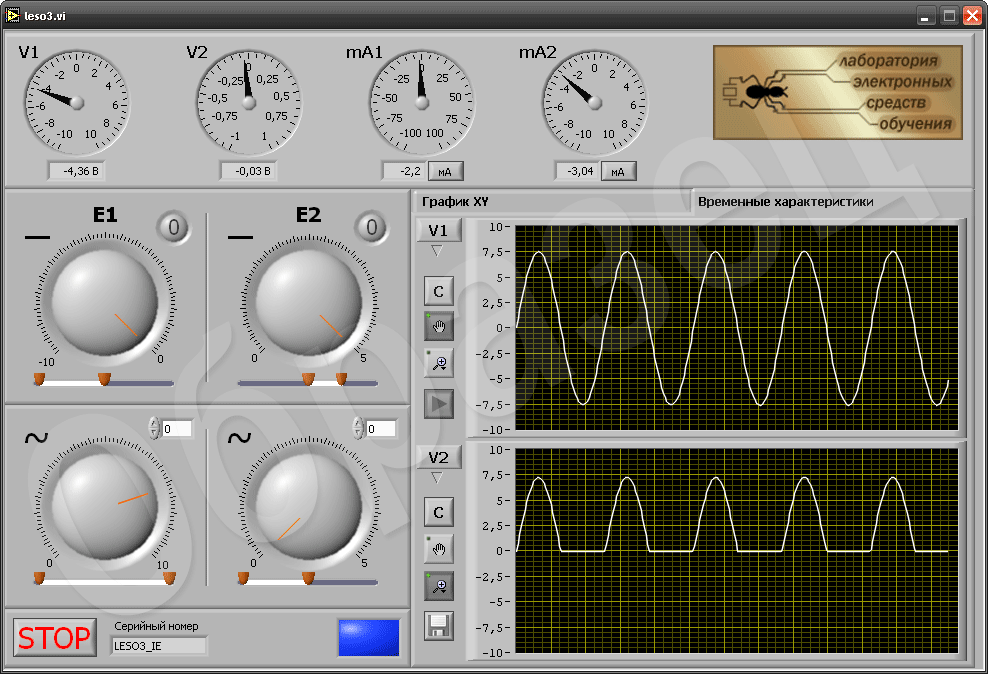Reset E1 with its round 0 button
The height and width of the screenshot is (674, 988).
tap(173, 227)
